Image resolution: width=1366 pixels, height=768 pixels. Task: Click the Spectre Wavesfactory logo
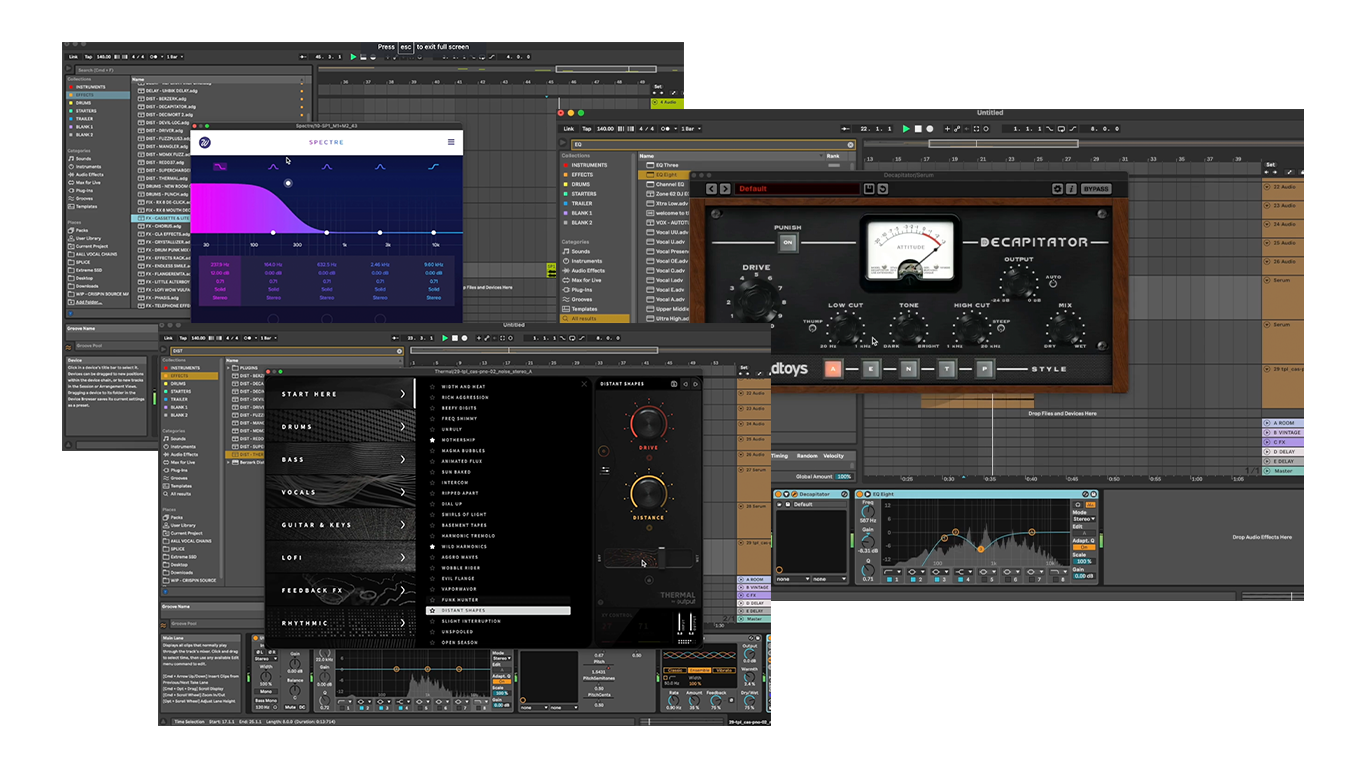[x=205, y=142]
